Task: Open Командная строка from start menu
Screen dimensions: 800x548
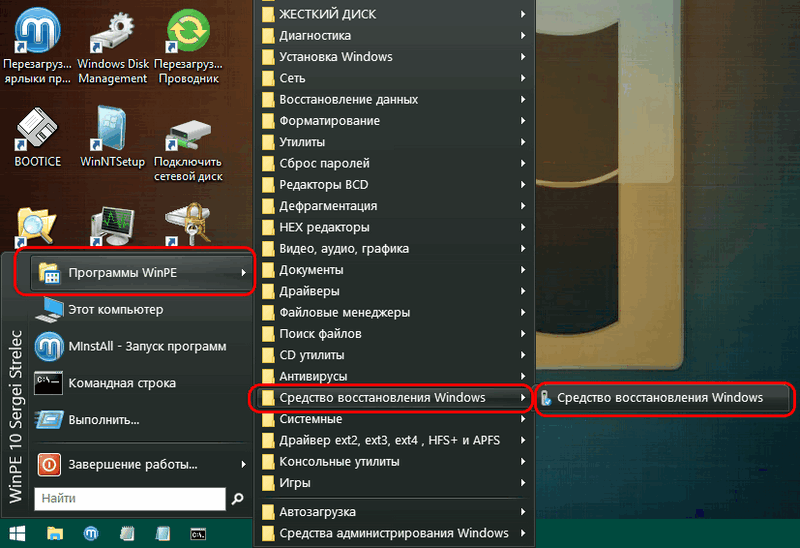Action: (140, 383)
